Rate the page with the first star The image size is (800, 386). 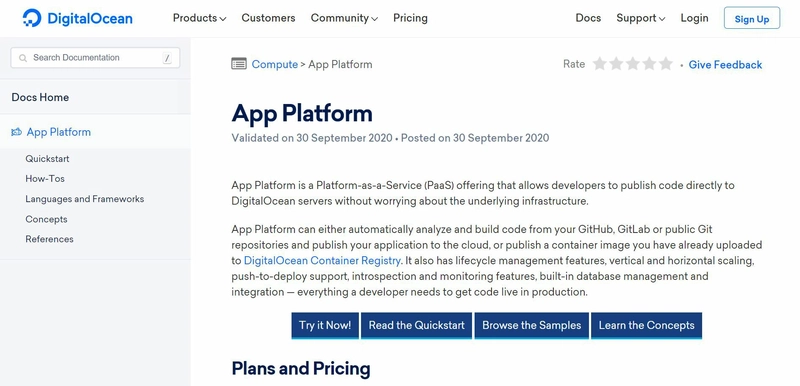(x=599, y=64)
